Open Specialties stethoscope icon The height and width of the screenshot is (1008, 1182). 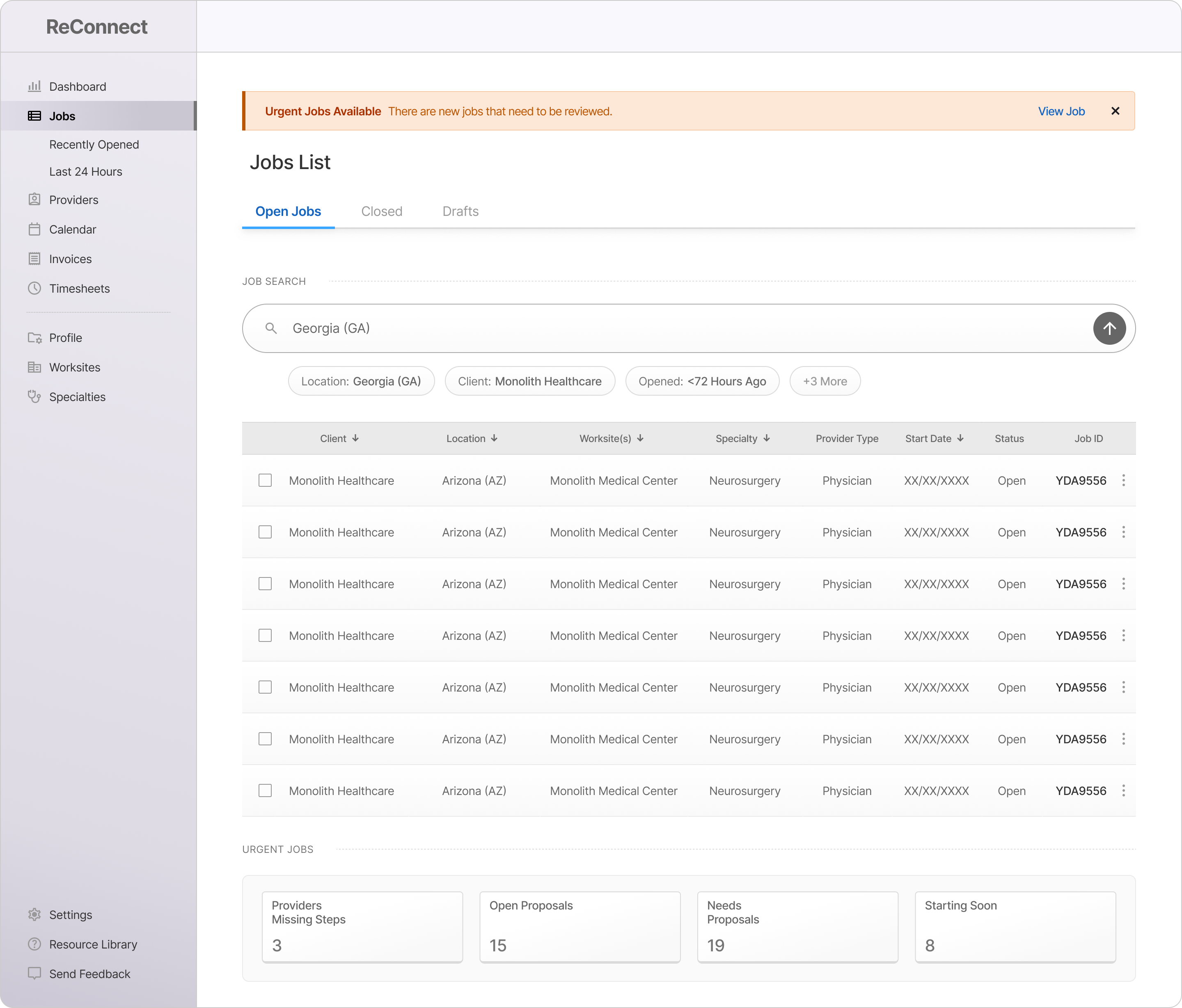point(34,396)
